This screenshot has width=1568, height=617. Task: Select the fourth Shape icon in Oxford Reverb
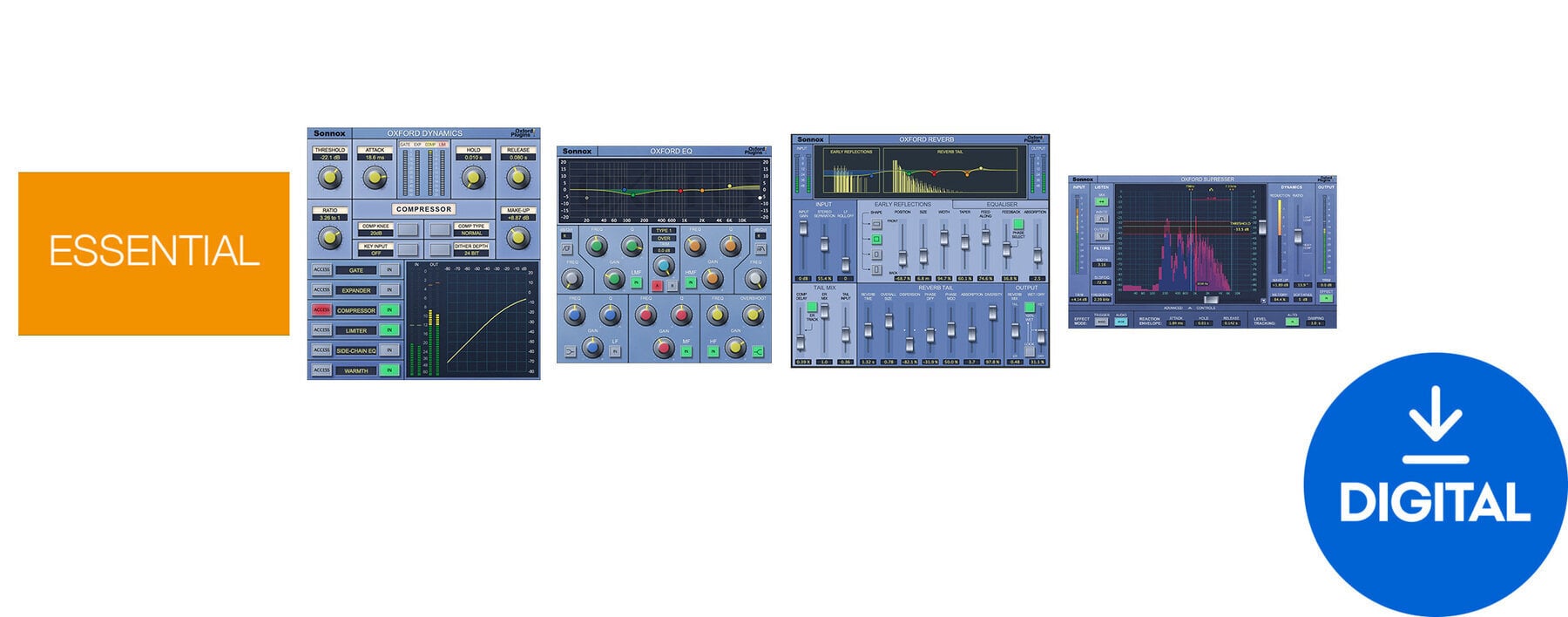pyautogui.click(x=876, y=269)
